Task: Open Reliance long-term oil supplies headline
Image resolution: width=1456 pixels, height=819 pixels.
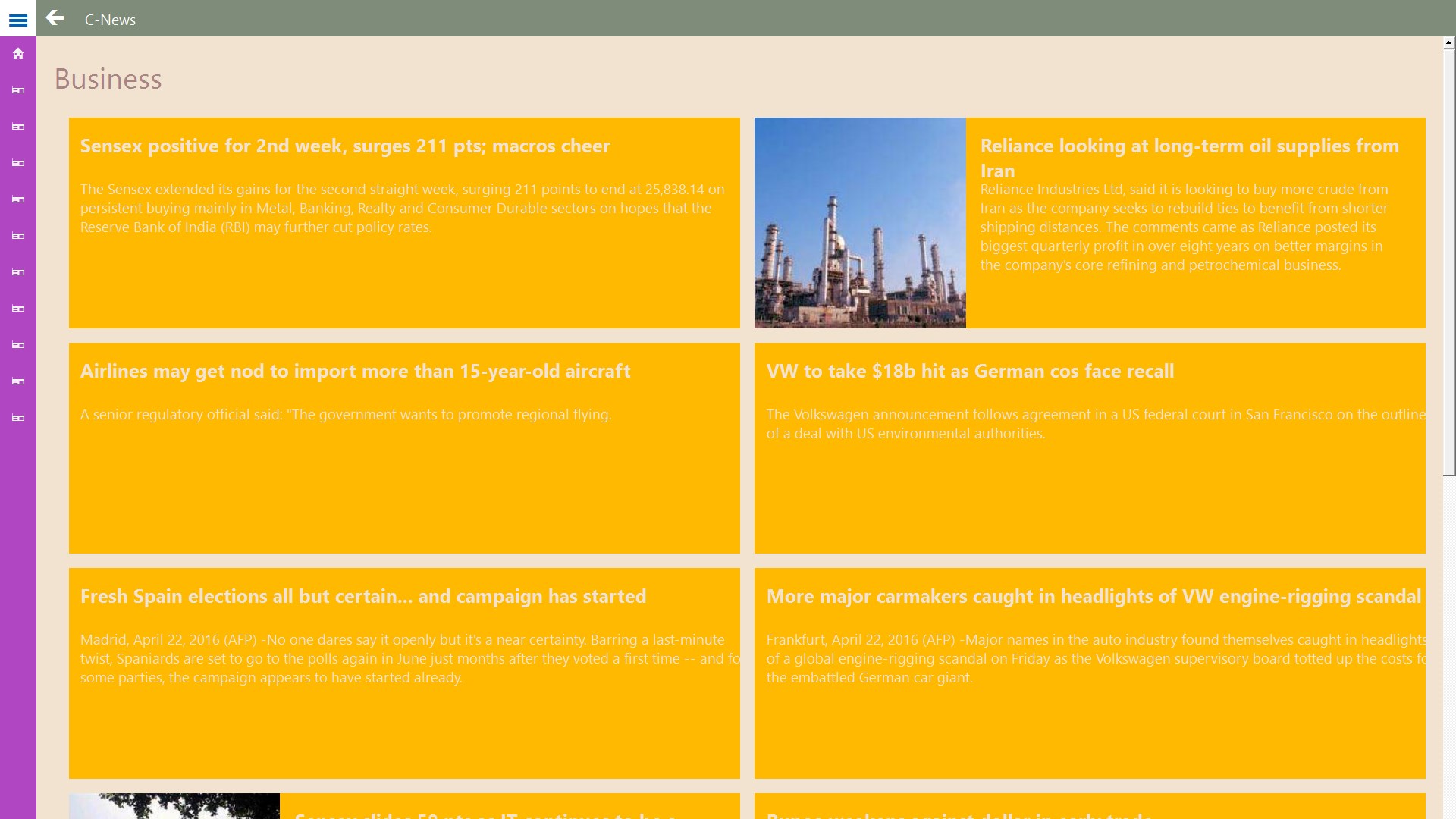Action: (x=1189, y=146)
